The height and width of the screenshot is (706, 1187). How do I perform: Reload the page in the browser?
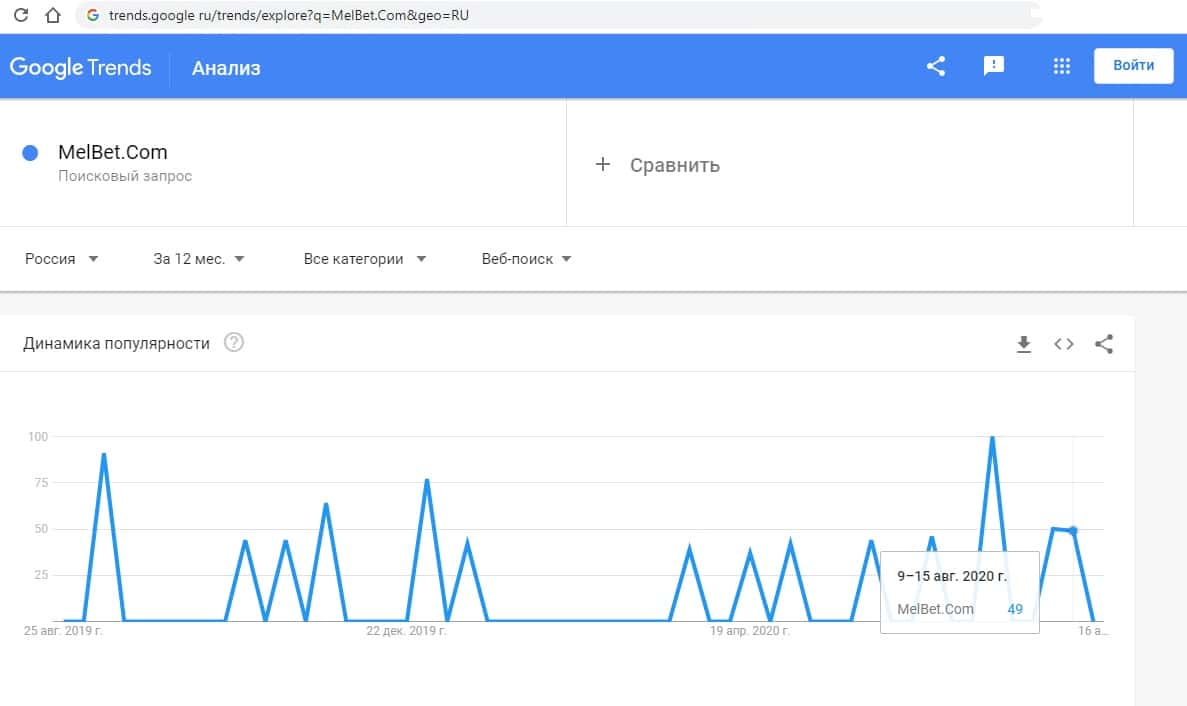[20, 15]
